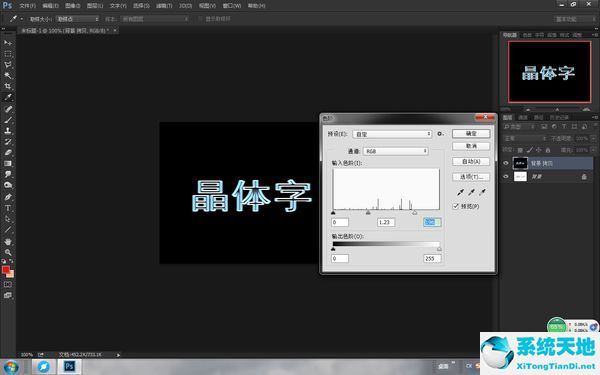This screenshot has height=375, width=600.
Task: Expand the eyedropper tool preset picker arrow
Action: coord(22,19)
